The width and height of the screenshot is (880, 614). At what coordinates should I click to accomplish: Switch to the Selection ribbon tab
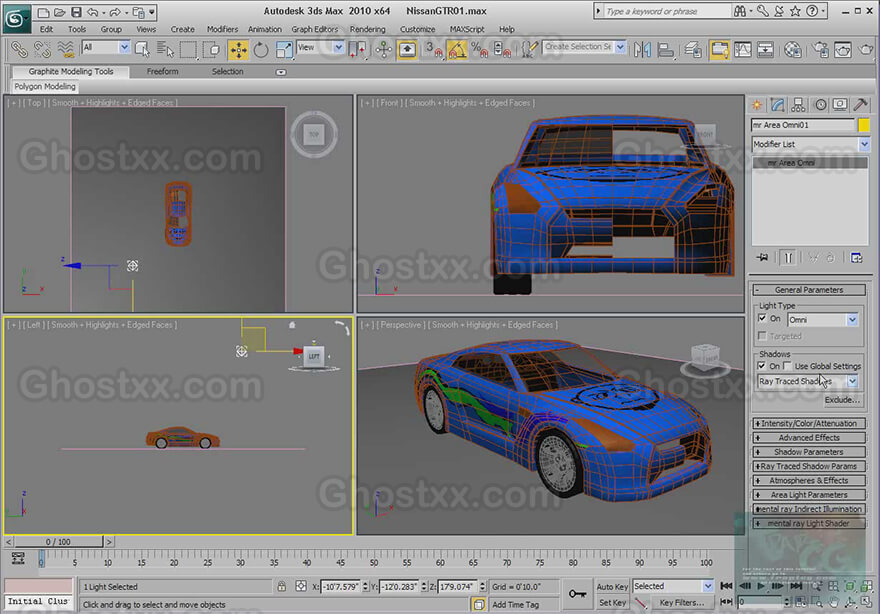227,71
